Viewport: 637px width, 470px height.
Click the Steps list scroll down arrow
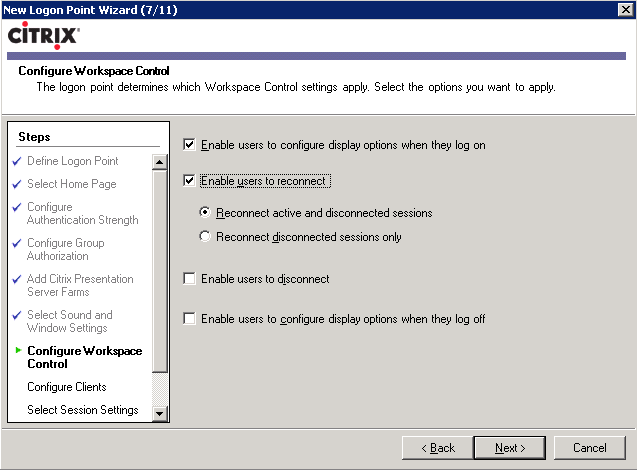[x=160, y=414]
